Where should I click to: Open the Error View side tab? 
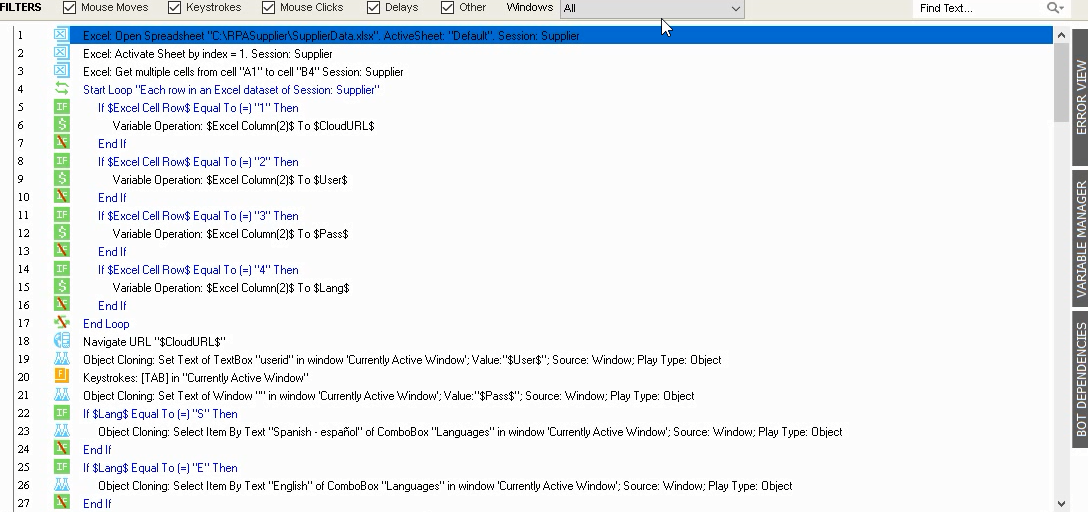[x=1080, y=97]
